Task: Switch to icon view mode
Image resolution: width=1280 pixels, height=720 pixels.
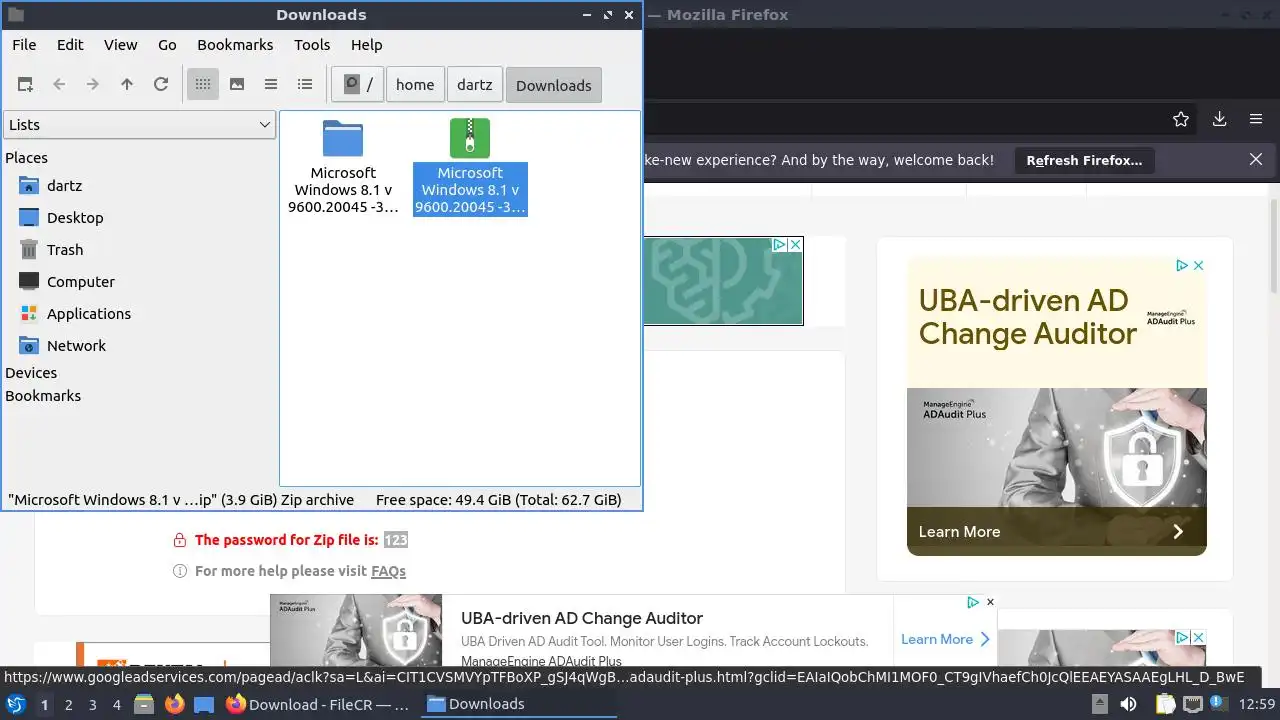Action: coord(203,85)
